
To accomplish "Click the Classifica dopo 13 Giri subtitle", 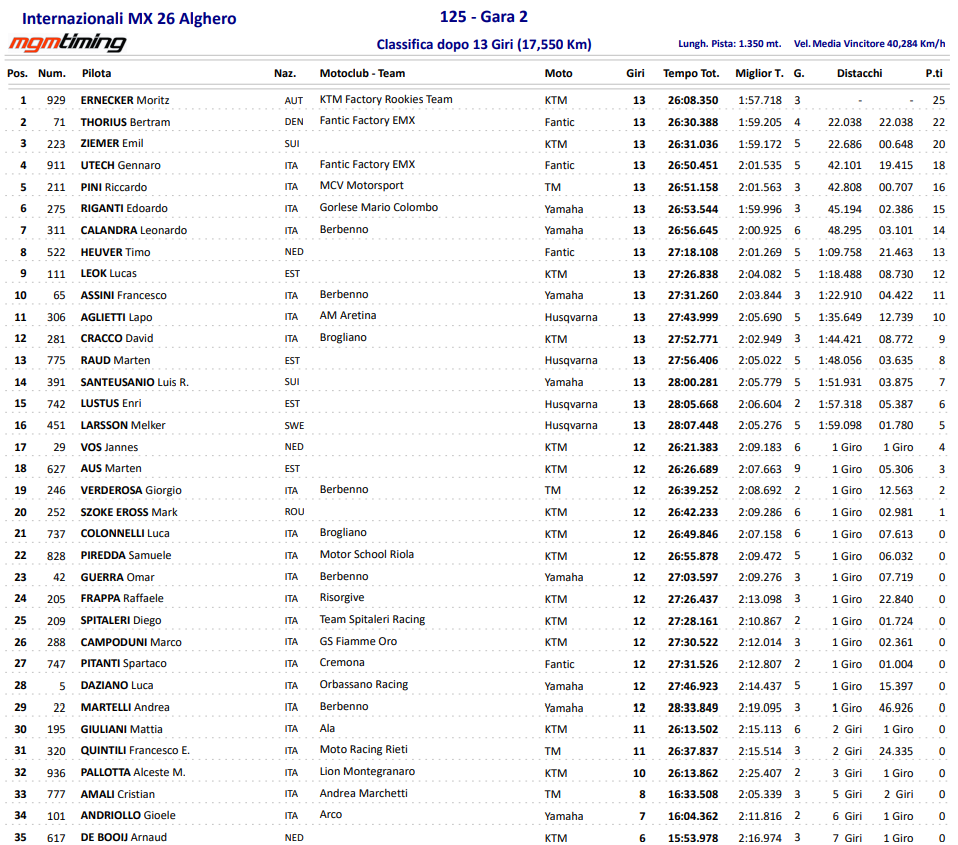I will [x=483, y=44].
